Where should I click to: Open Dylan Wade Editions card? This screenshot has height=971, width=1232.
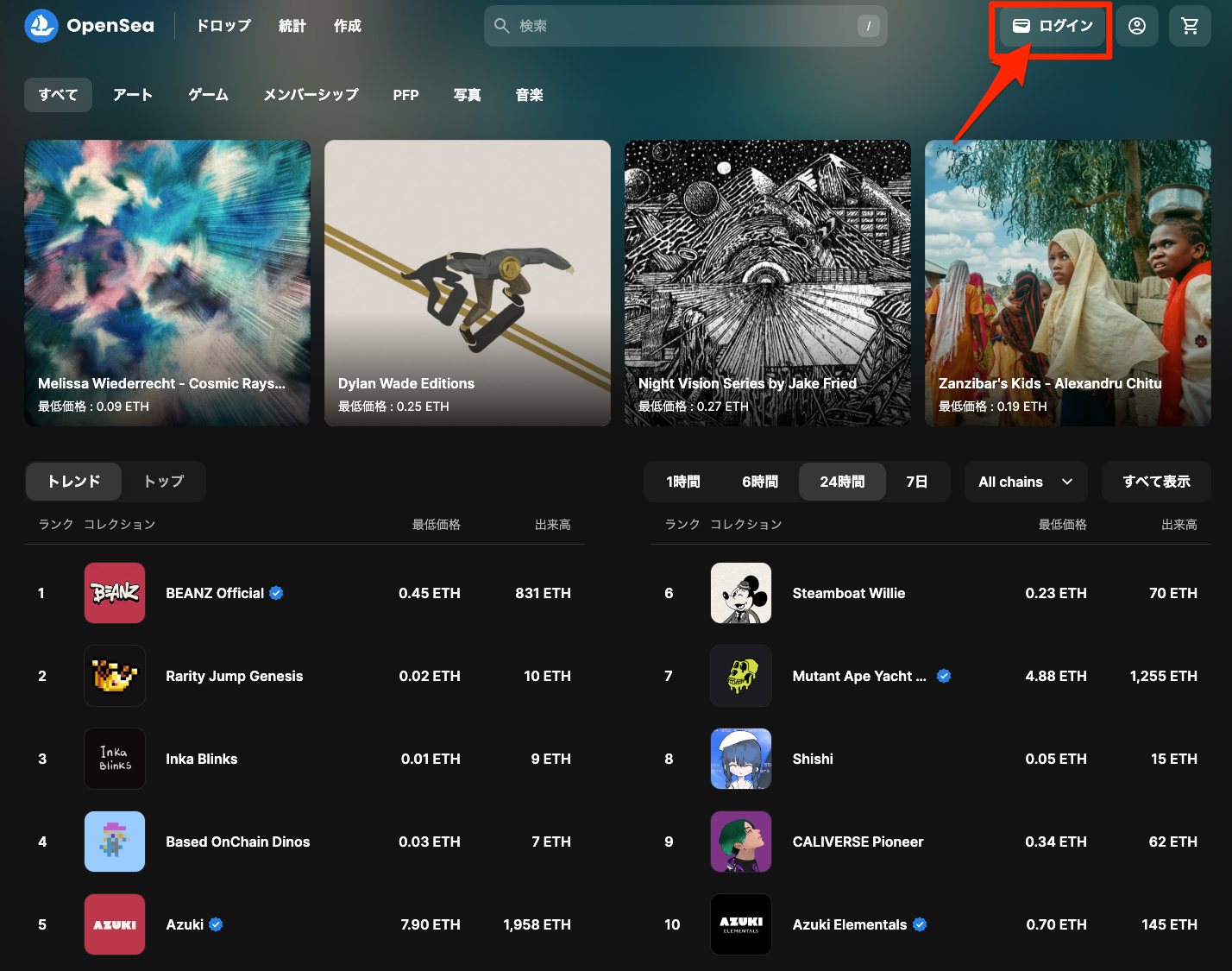(x=468, y=283)
